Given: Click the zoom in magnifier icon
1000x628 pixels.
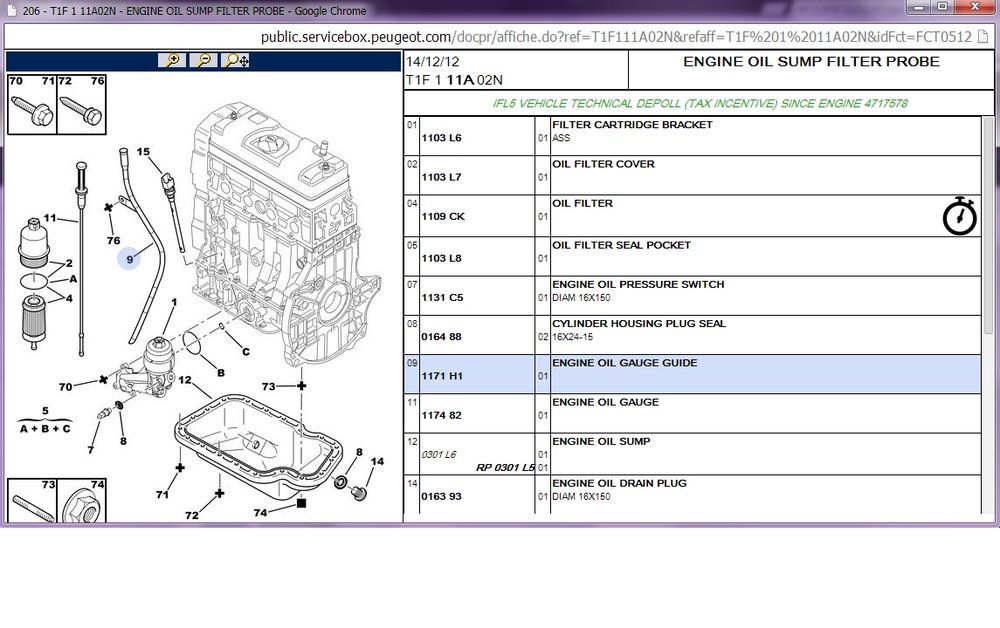Looking at the screenshot, I should pyautogui.click(x=172, y=61).
